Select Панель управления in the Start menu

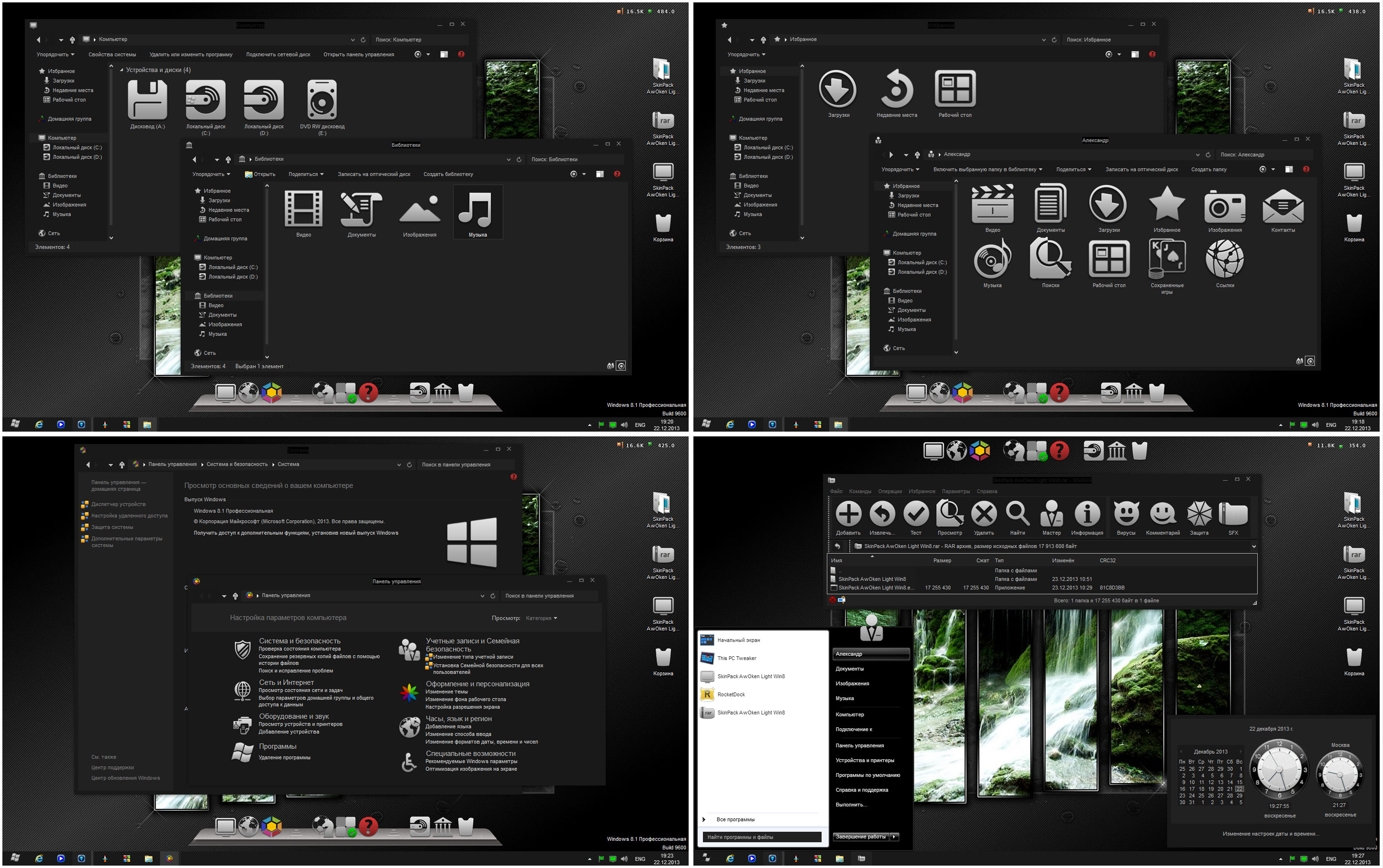(859, 746)
